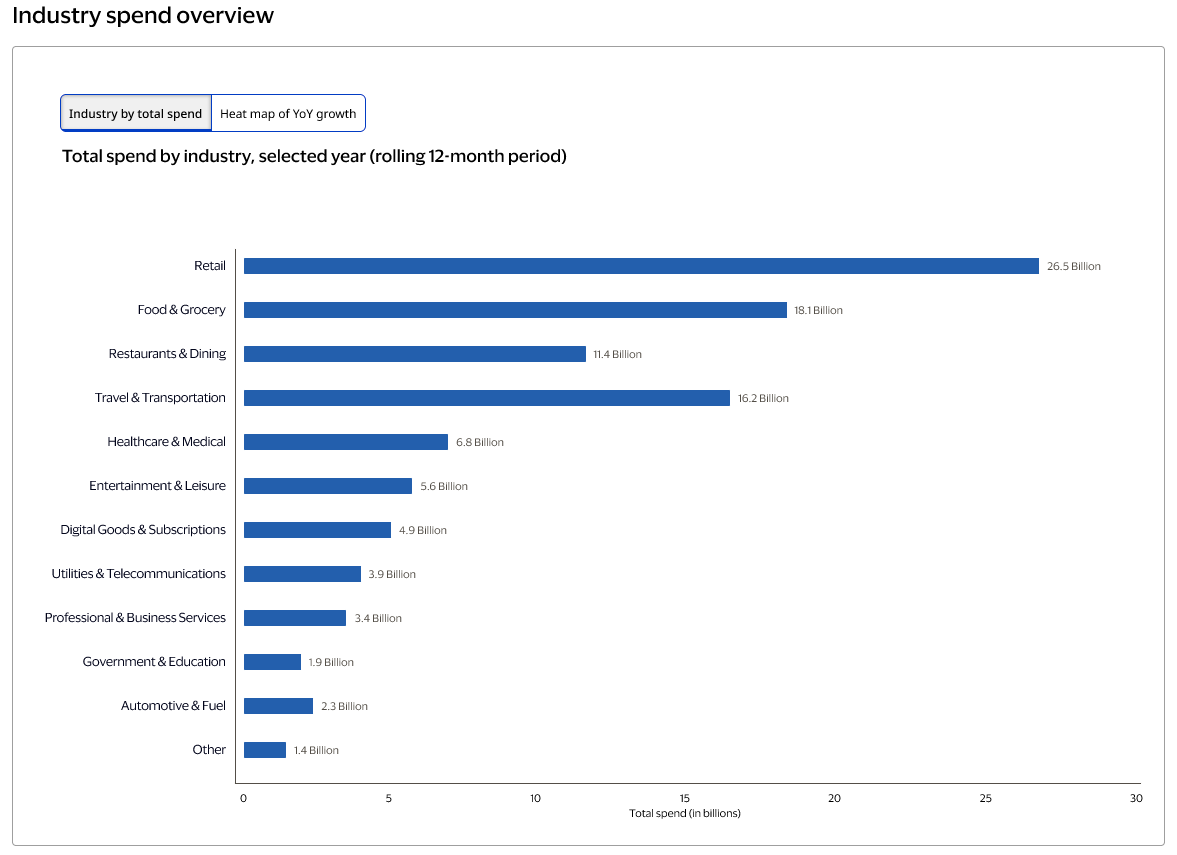Screen dimensions: 1177x855
Task: Click the 18.1 Billion value label
Action: [x=820, y=310]
